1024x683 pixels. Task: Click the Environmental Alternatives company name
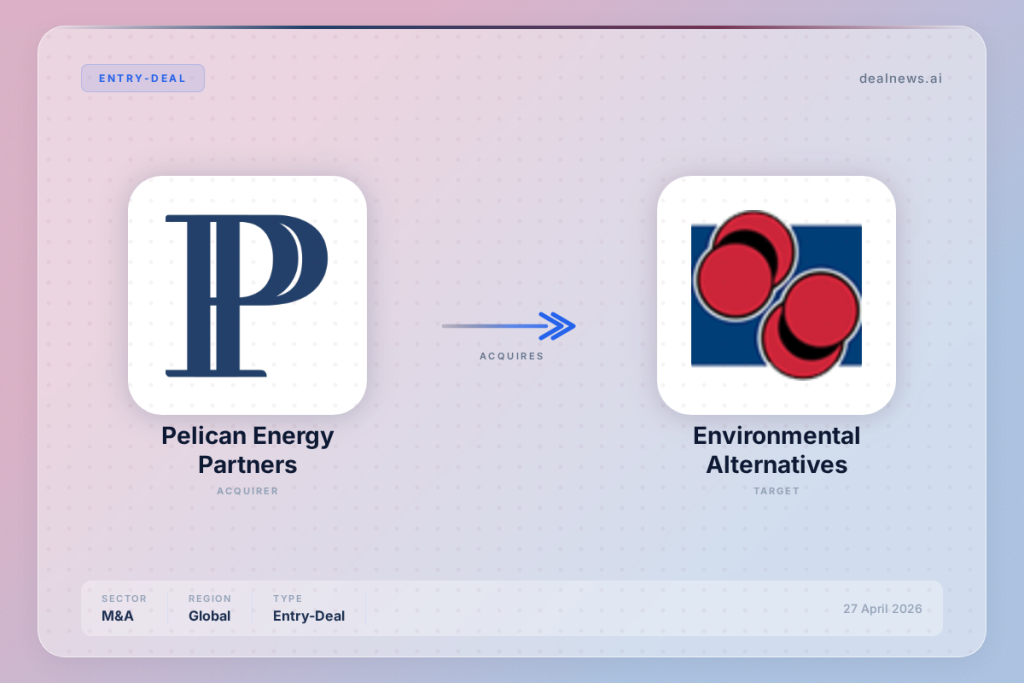tap(776, 450)
